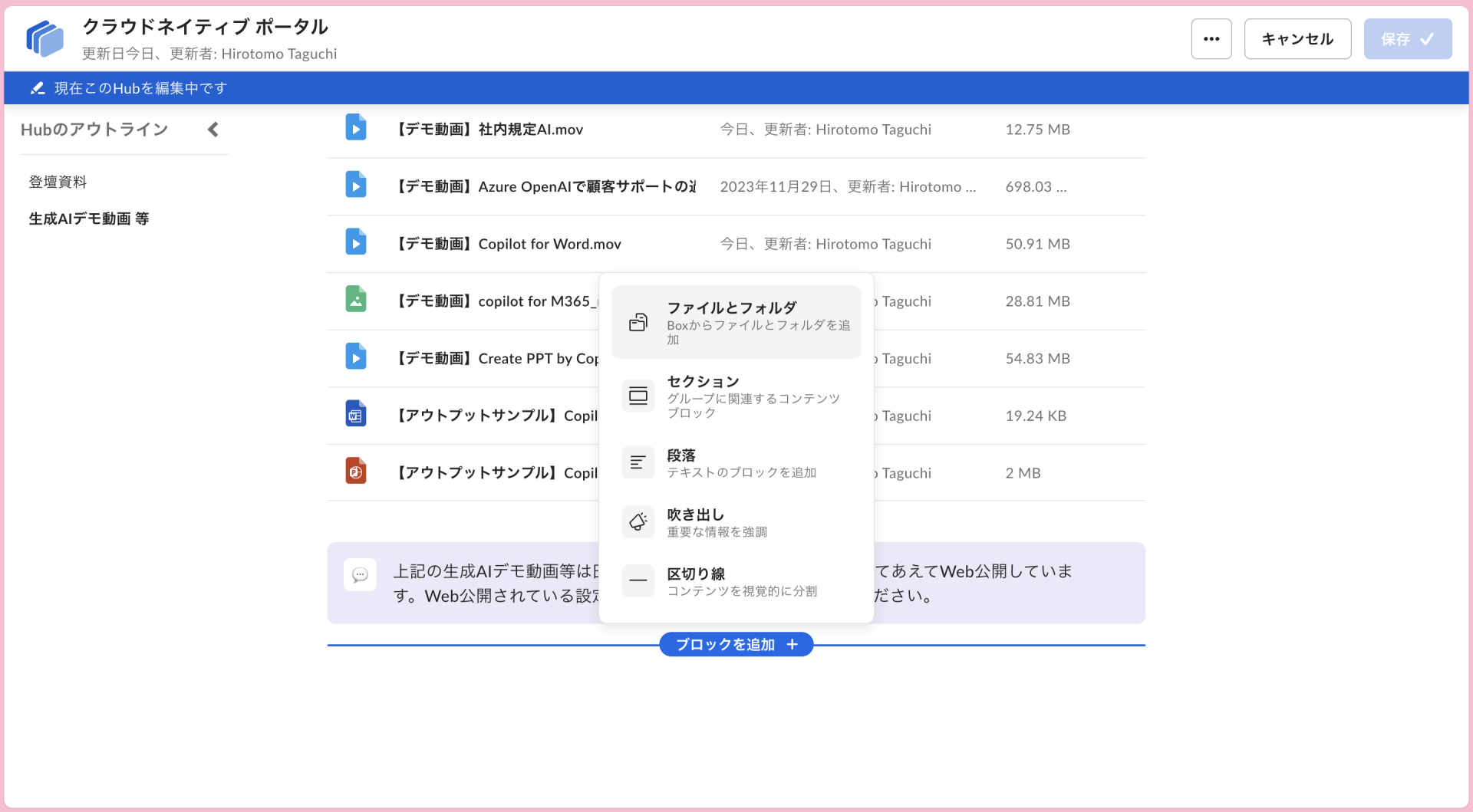Click the PowerPoint file icon in the file list

pyautogui.click(x=356, y=470)
